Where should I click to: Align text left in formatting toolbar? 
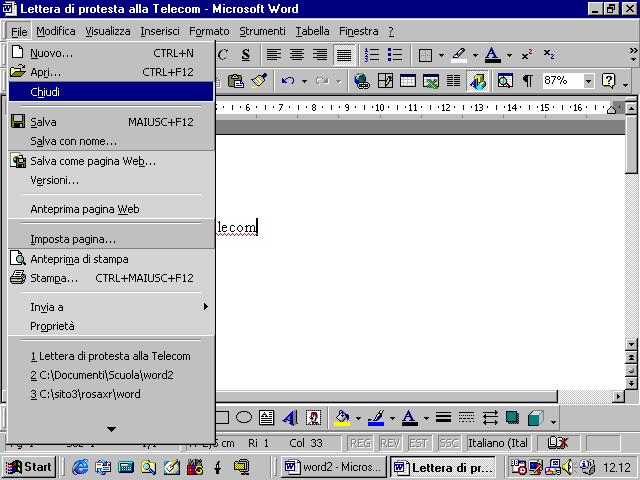tap(274, 55)
